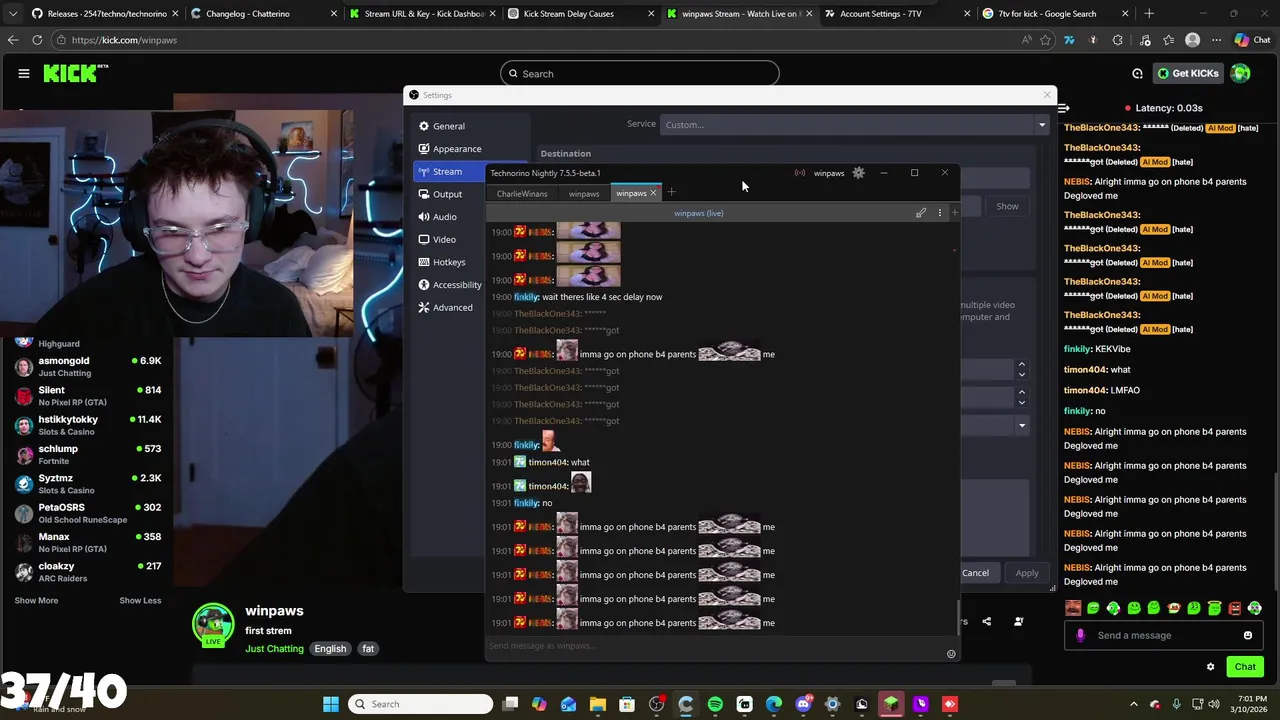The image size is (1280, 720).
Task: Open emoji picker in Kick chat input
Action: (x=1247, y=635)
